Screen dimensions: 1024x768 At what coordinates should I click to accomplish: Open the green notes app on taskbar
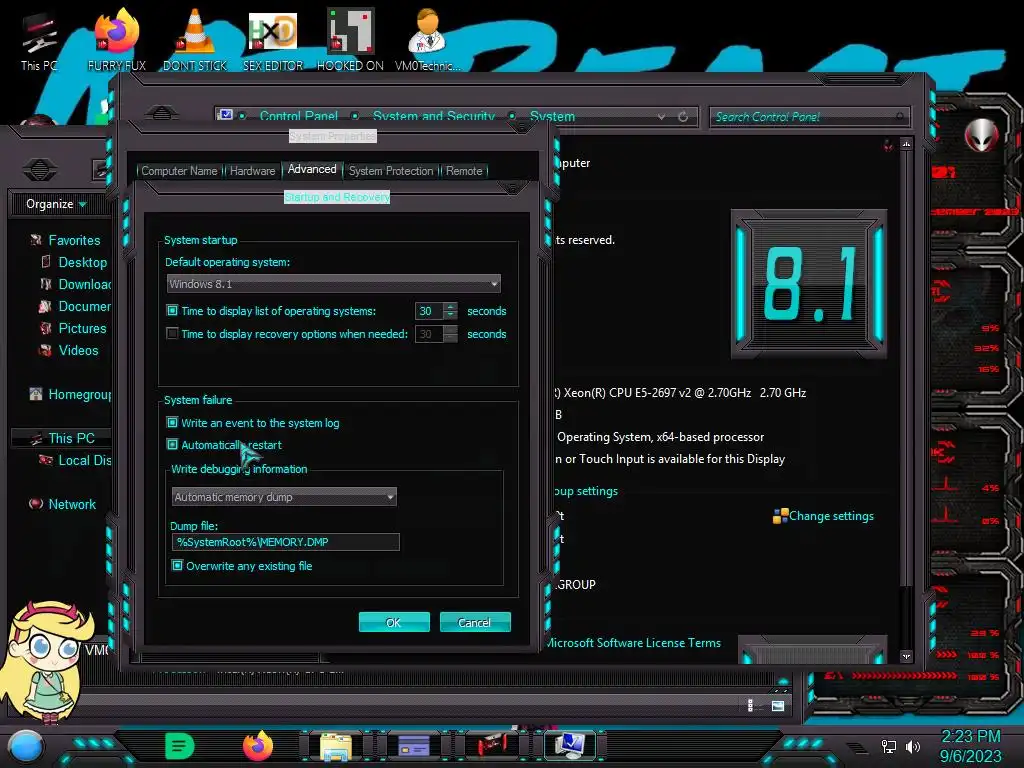(180, 746)
